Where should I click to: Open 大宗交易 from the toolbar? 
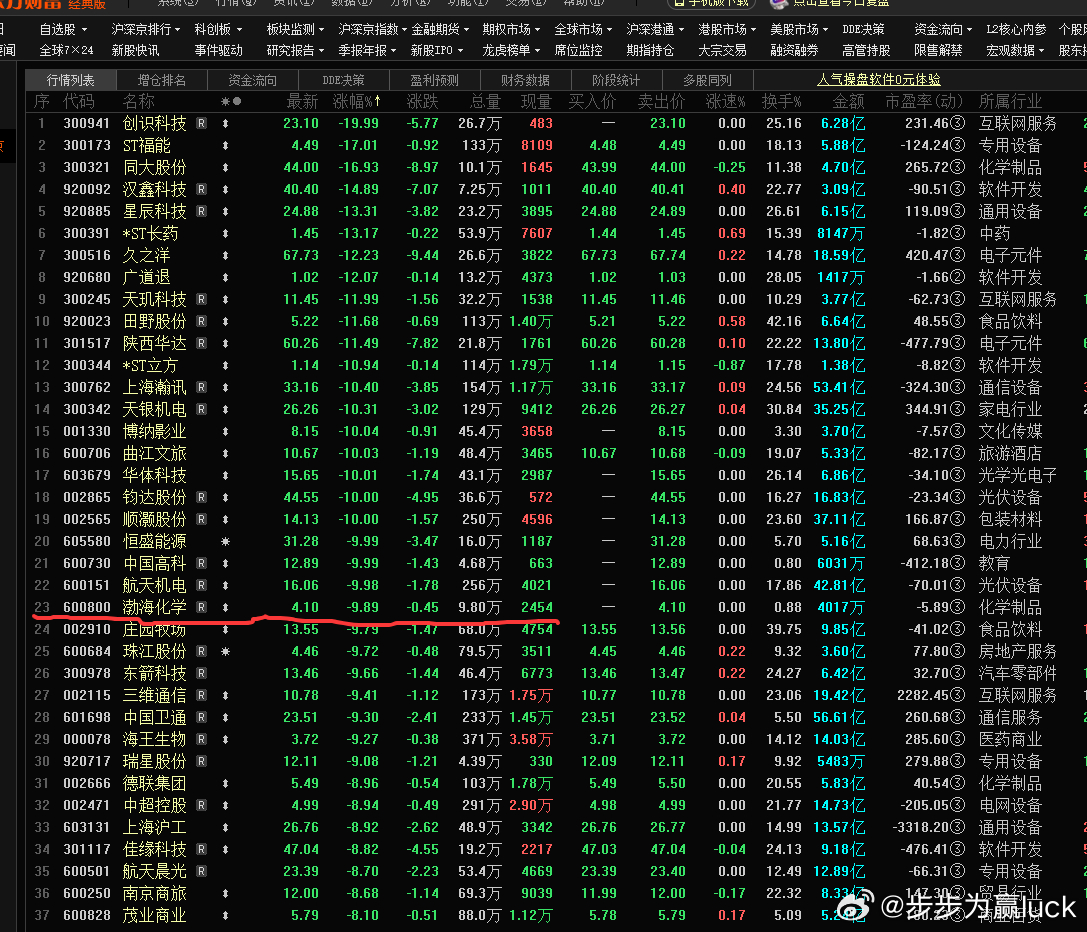click(722, 51)
